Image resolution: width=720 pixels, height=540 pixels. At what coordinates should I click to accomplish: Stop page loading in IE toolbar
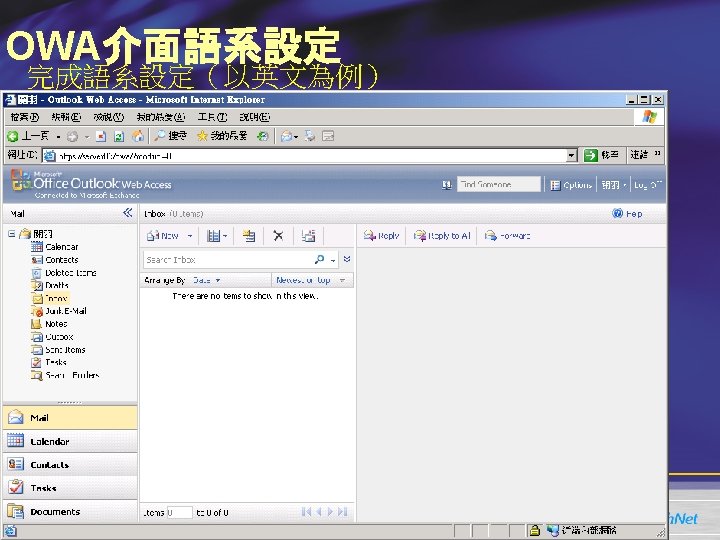click(x=101, y=136)
